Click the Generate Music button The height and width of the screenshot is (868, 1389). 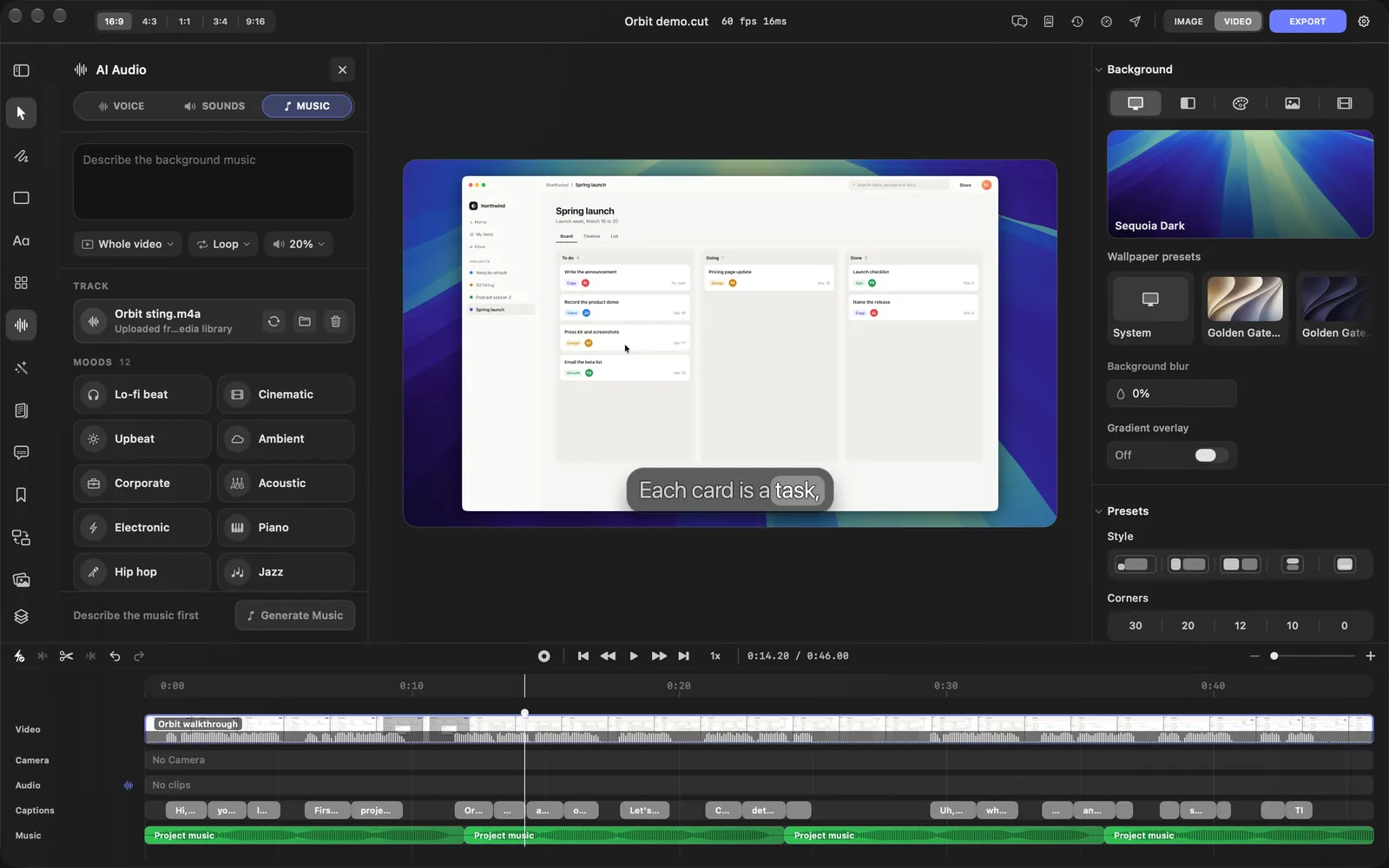tap(295, 615)
